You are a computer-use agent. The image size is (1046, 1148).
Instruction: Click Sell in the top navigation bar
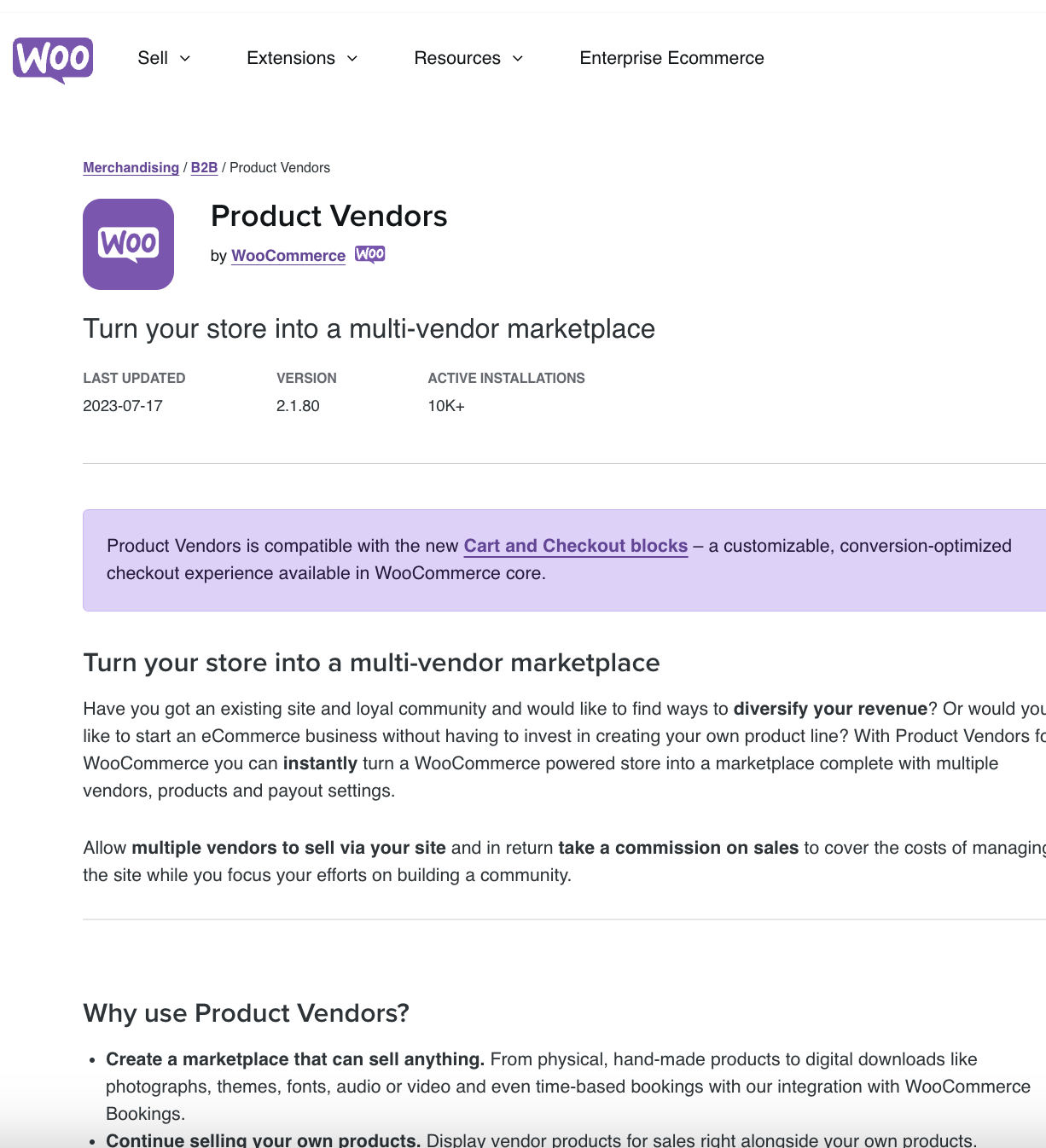(154, 58)
